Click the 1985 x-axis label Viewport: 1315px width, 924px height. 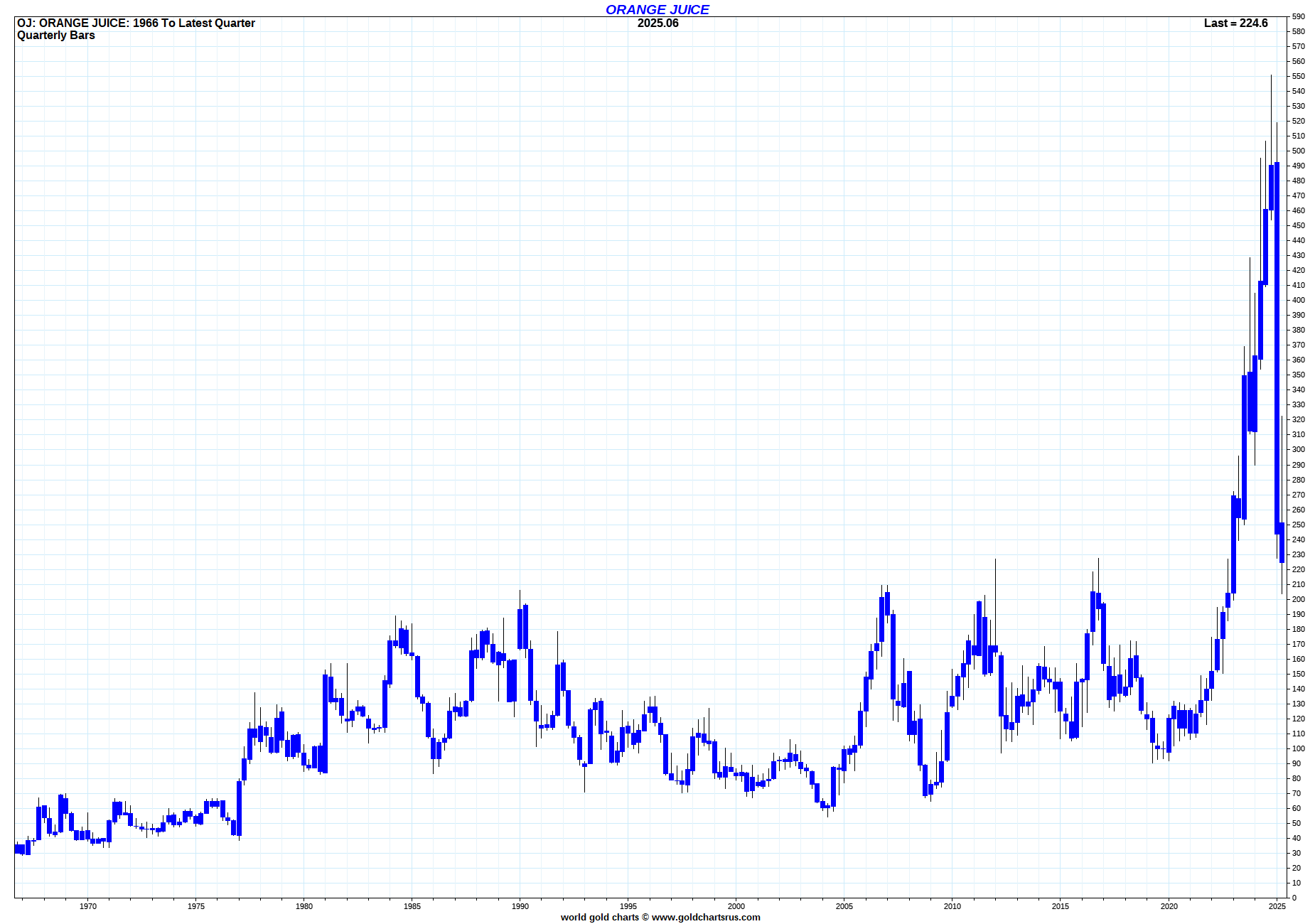pos(412,906)
